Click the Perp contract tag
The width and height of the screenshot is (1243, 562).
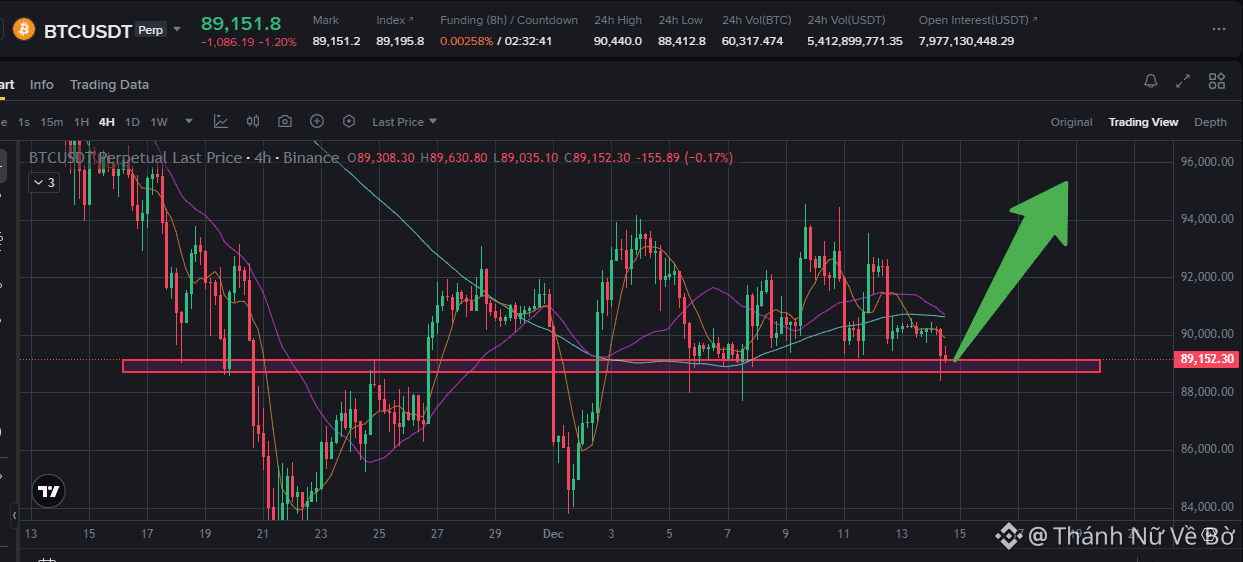(151, 31)
